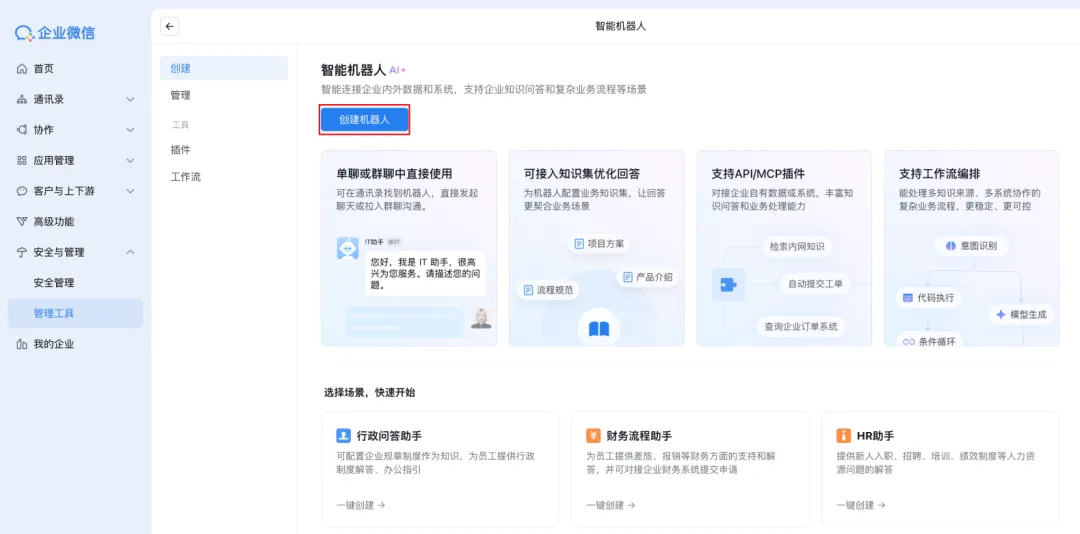Click the 智能机器人 page title
1080x534 pixels.
pyautogui.click(x=621, y=26)
